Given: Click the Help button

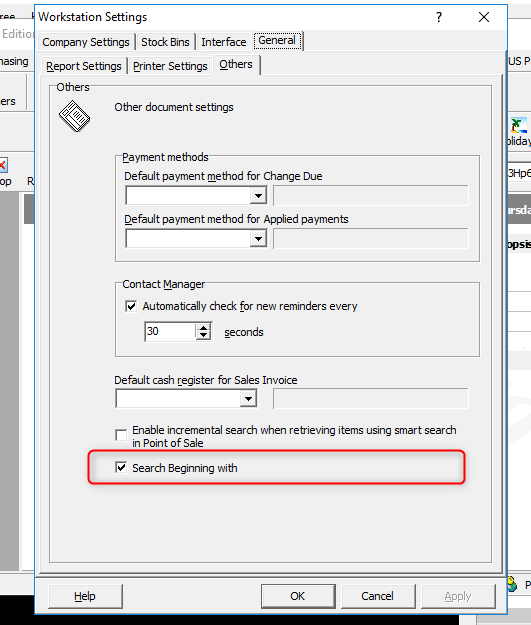Looking at the screenshot, I should click(x=85, y=596).
